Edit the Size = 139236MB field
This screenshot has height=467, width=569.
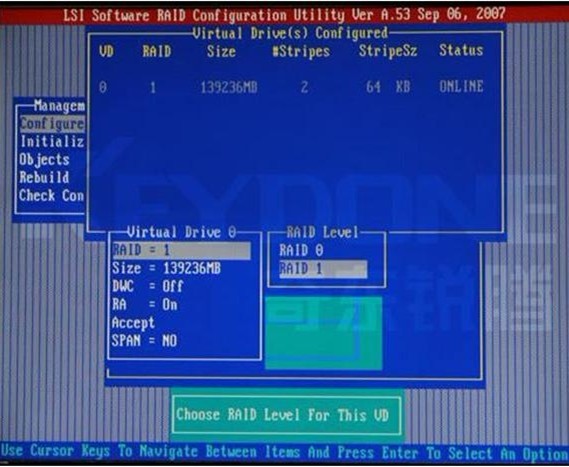point(166,269)
